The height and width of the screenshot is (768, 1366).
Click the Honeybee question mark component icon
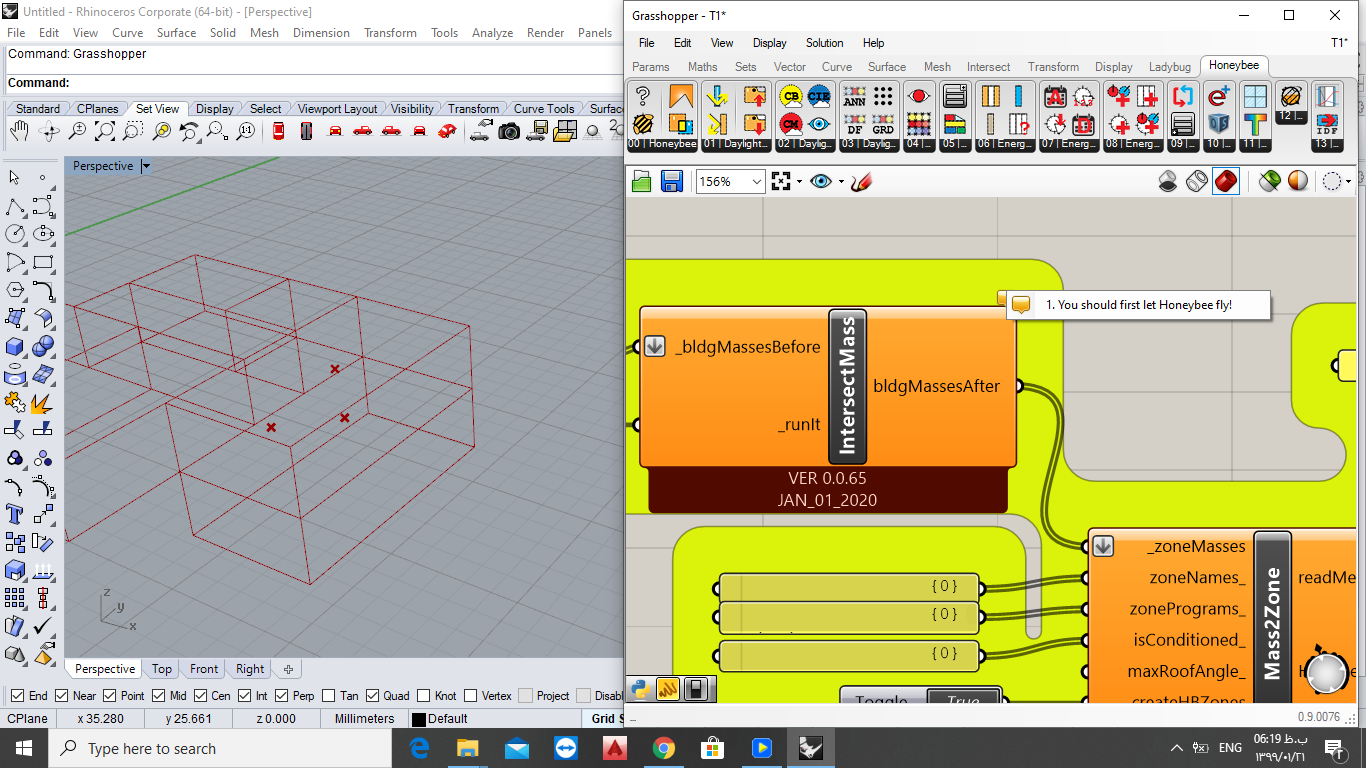coord(643,97)
